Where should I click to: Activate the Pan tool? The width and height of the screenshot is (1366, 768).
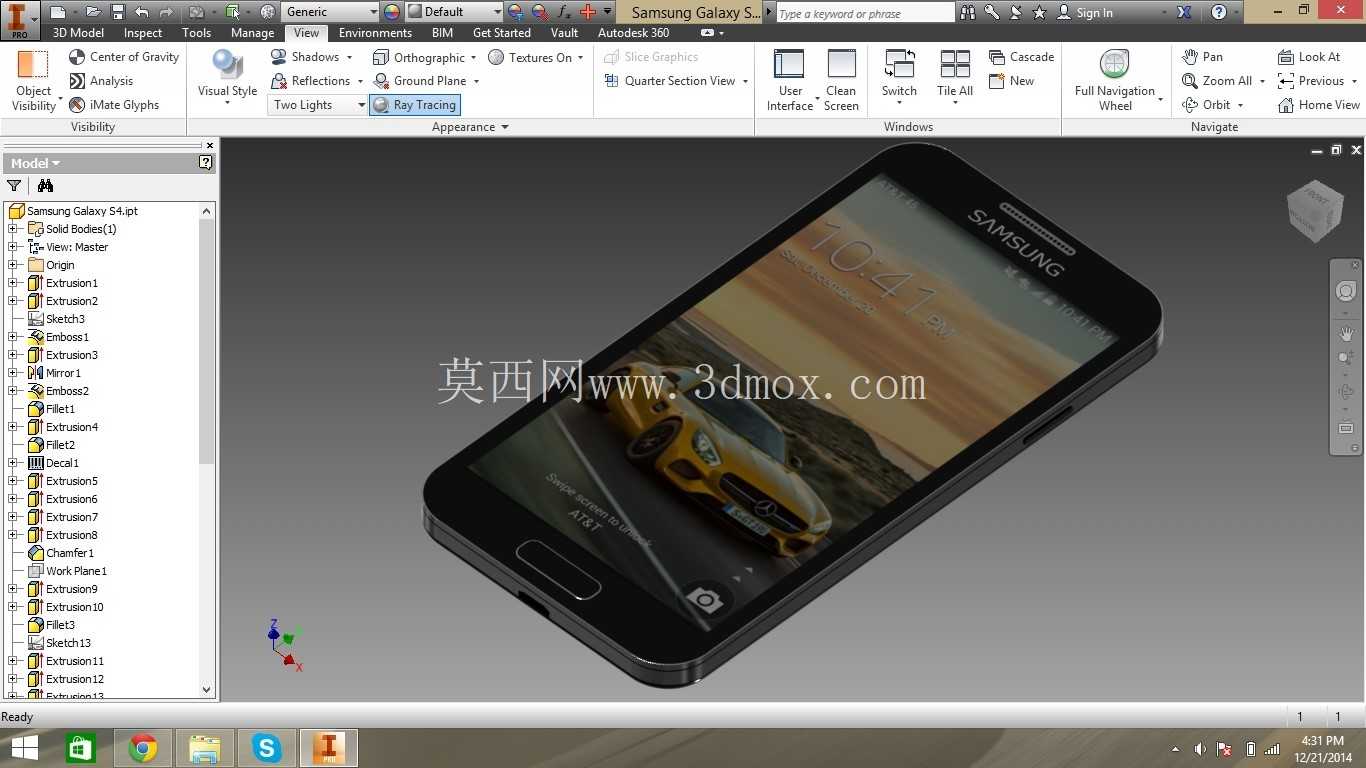click(x=1202, y=57)
